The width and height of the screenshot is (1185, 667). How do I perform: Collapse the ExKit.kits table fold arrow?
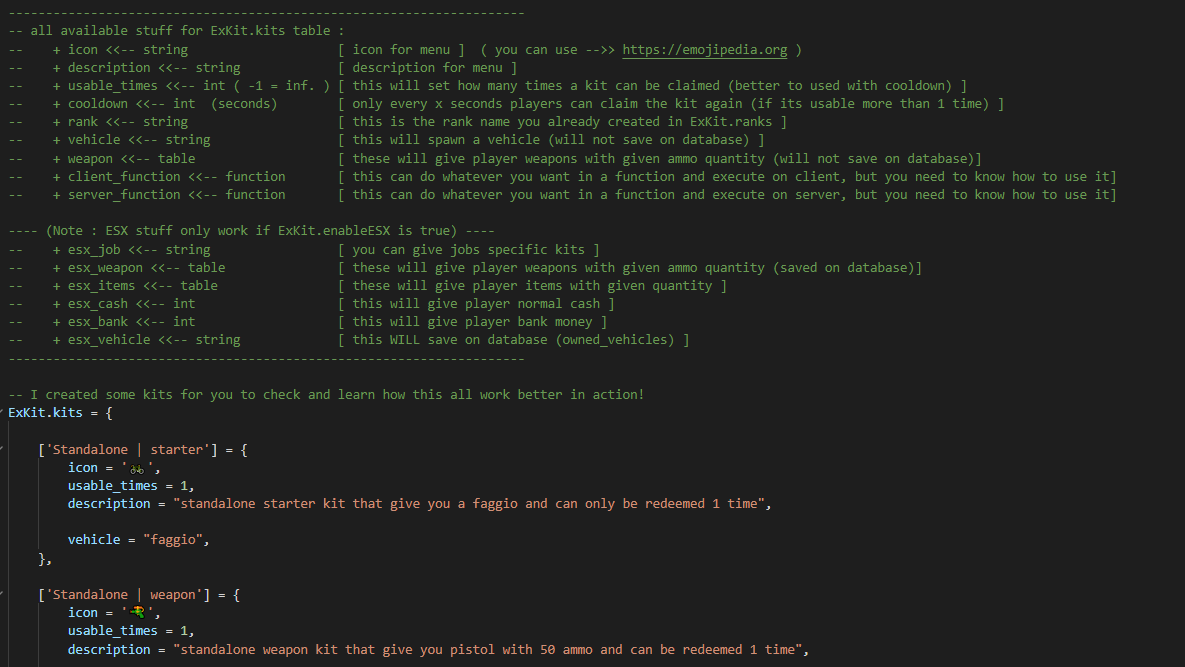tap(2, 412)
